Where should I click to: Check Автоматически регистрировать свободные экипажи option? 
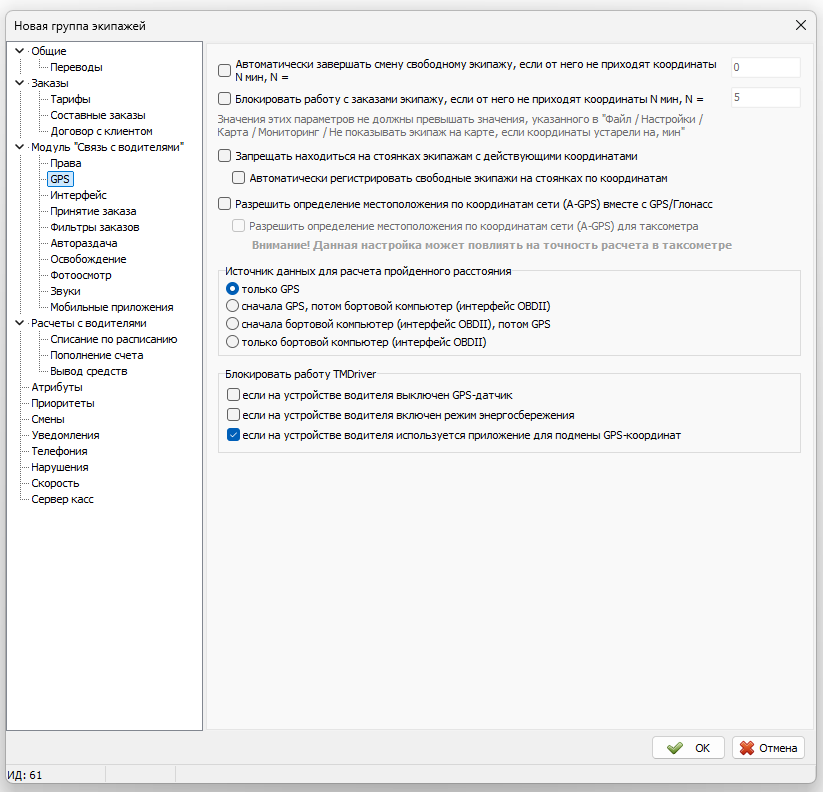pos(238,178)
